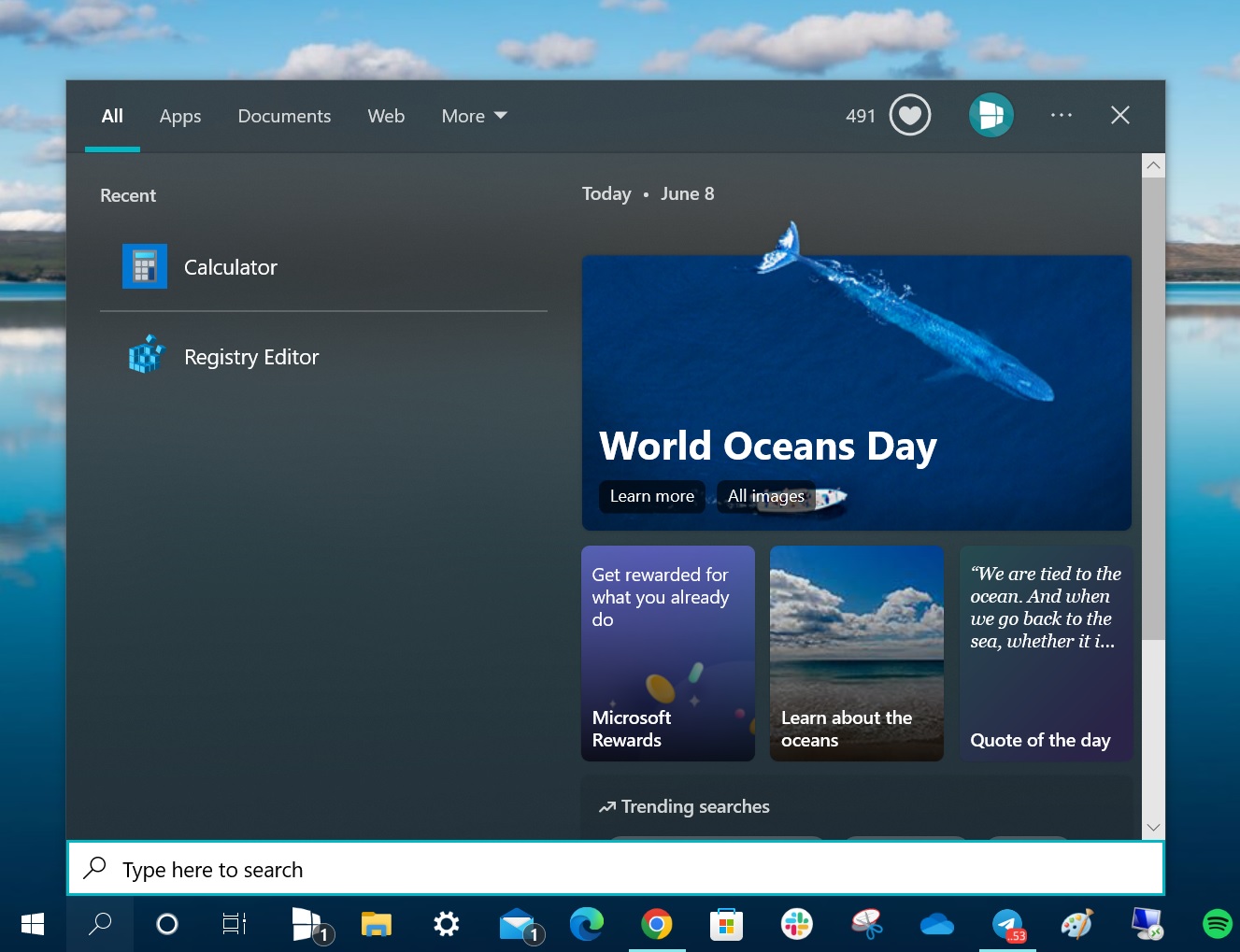Expand the More filter dropdown
Image resolution: width=1240 pixels, height=952 pixels.
tap(474, 116)
